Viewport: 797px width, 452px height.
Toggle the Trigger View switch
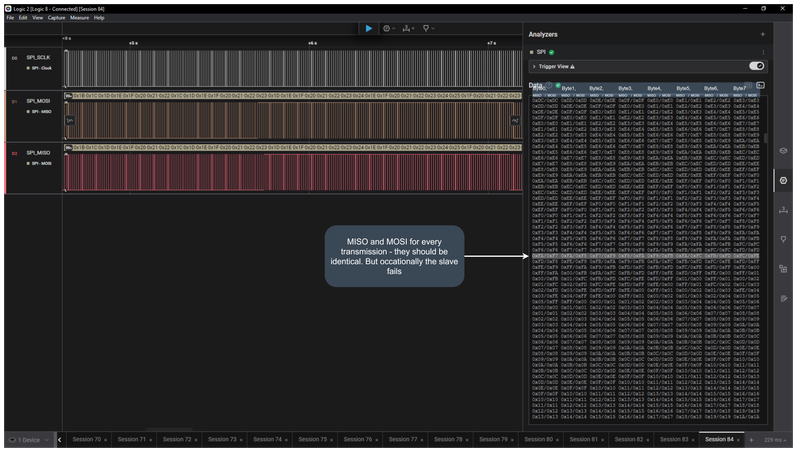point(756,66)
